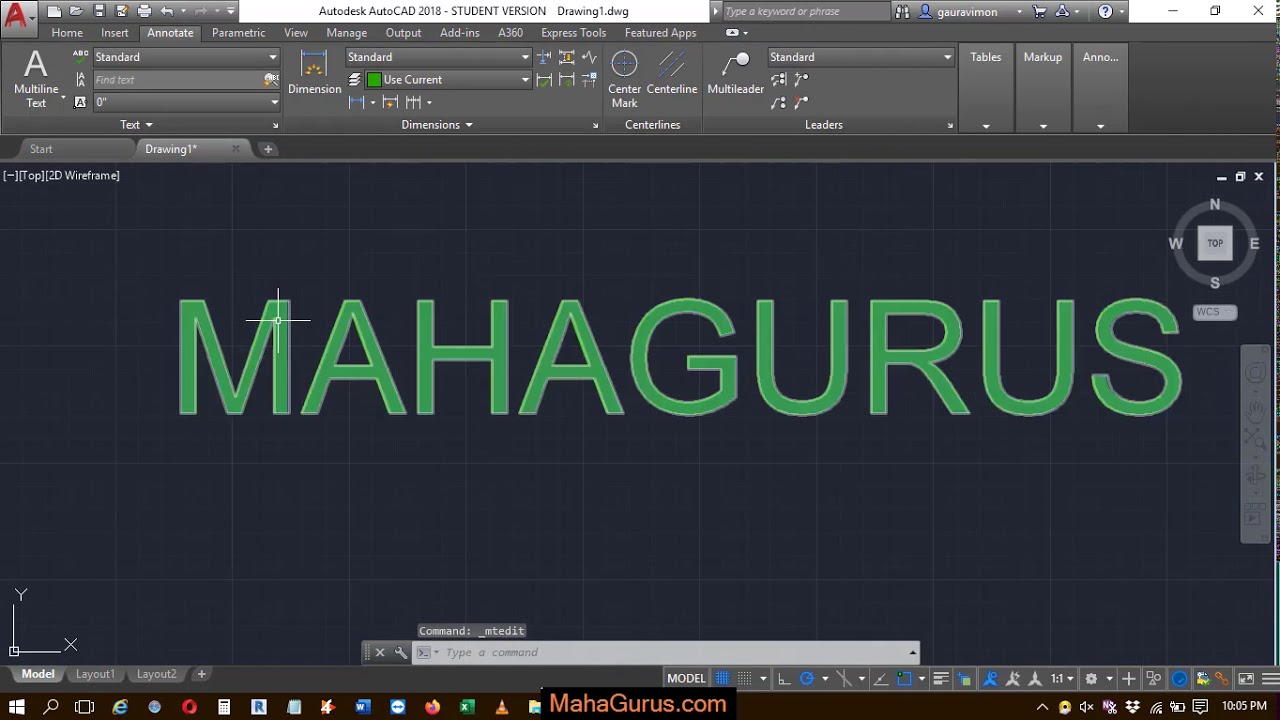Click the [Top] view control label

coord(32,176)
